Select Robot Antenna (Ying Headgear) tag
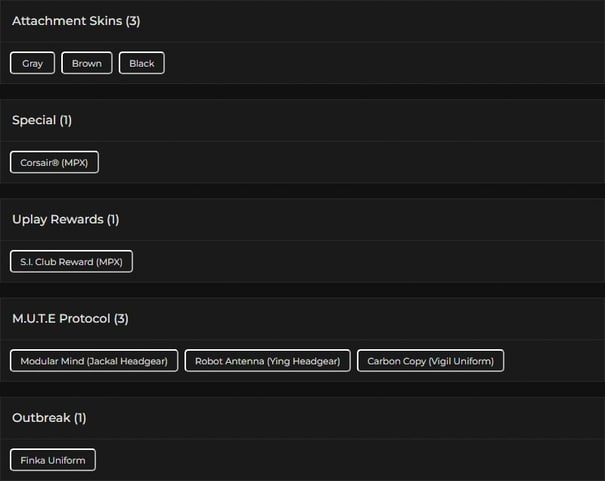605x481 pixels. coord(268,360)
